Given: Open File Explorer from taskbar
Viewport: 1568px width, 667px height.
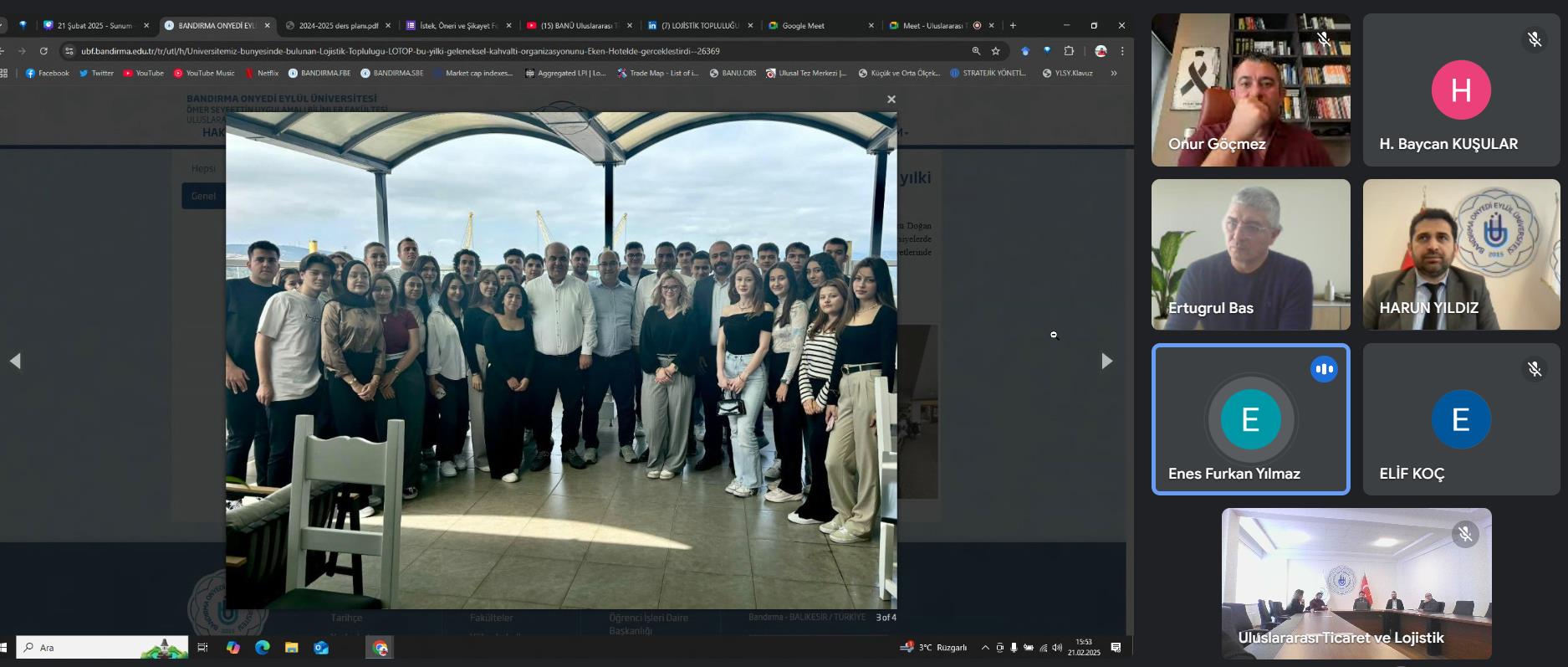Looking at the screenshot, I should click(292, 648).
